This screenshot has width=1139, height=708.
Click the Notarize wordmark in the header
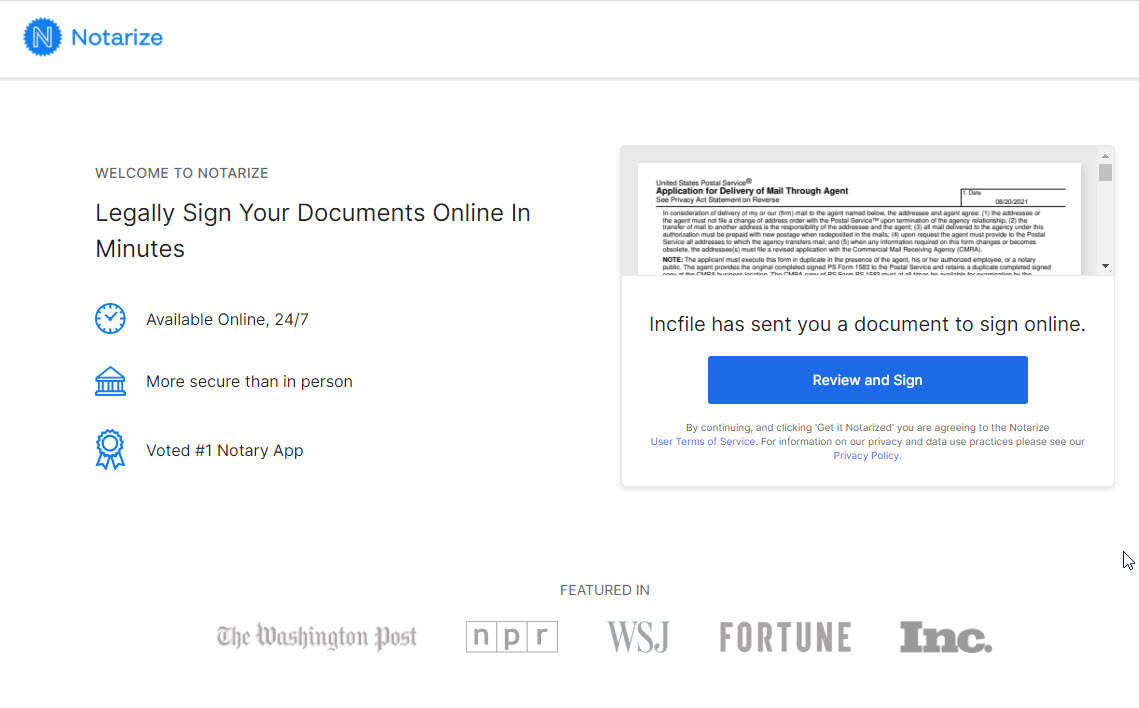click(x=117, y=38)
